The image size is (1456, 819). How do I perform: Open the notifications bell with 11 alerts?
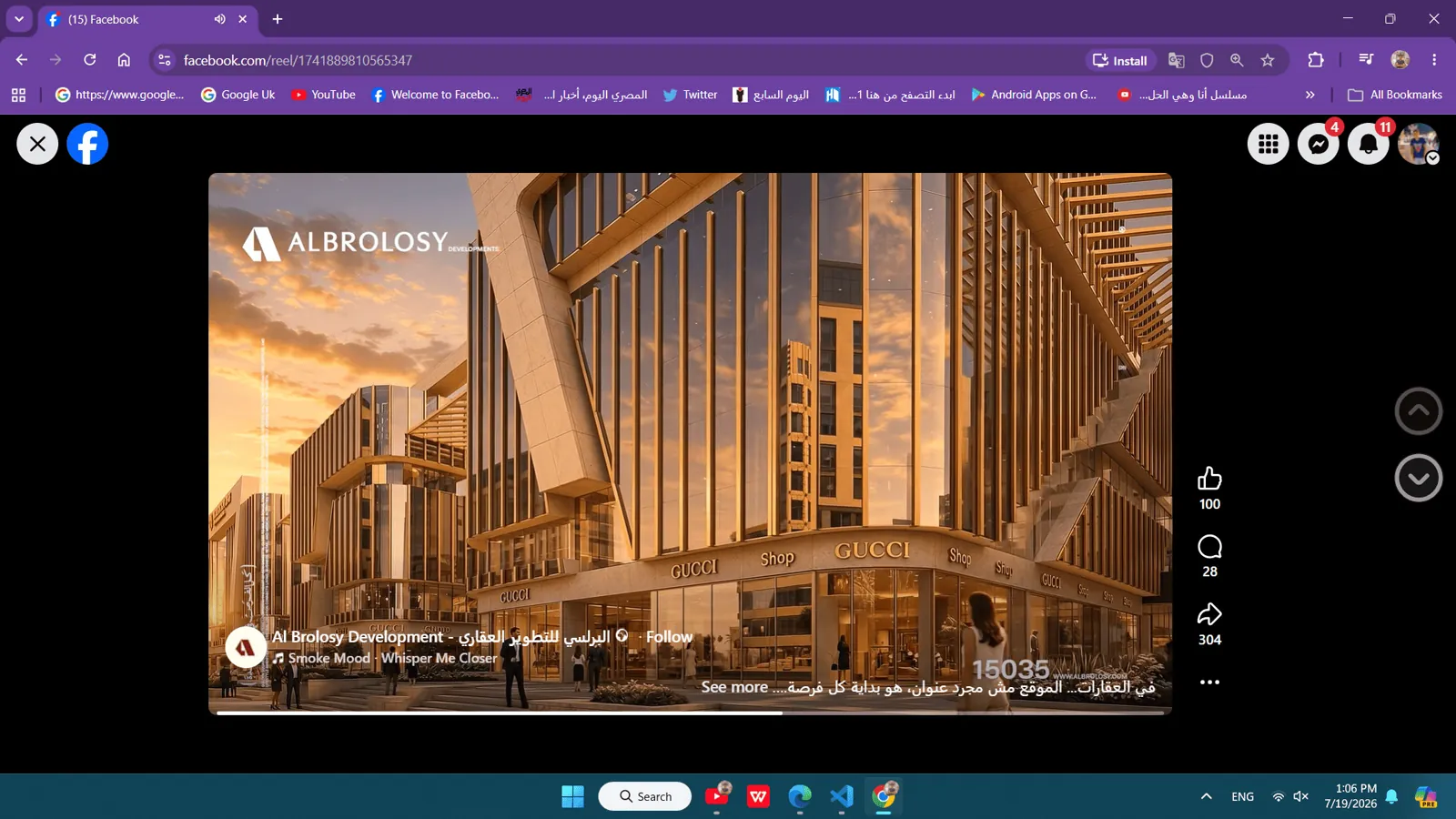(x=1369, y=144)
